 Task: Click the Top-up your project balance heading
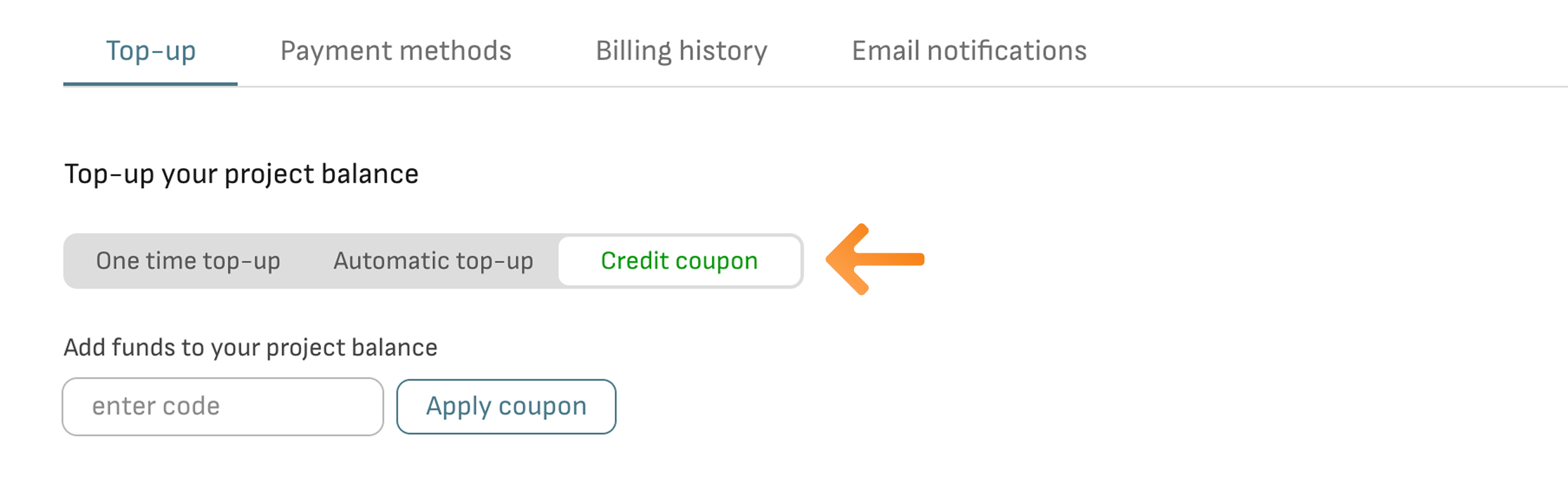pyautogui.click(x=241, y=174)
